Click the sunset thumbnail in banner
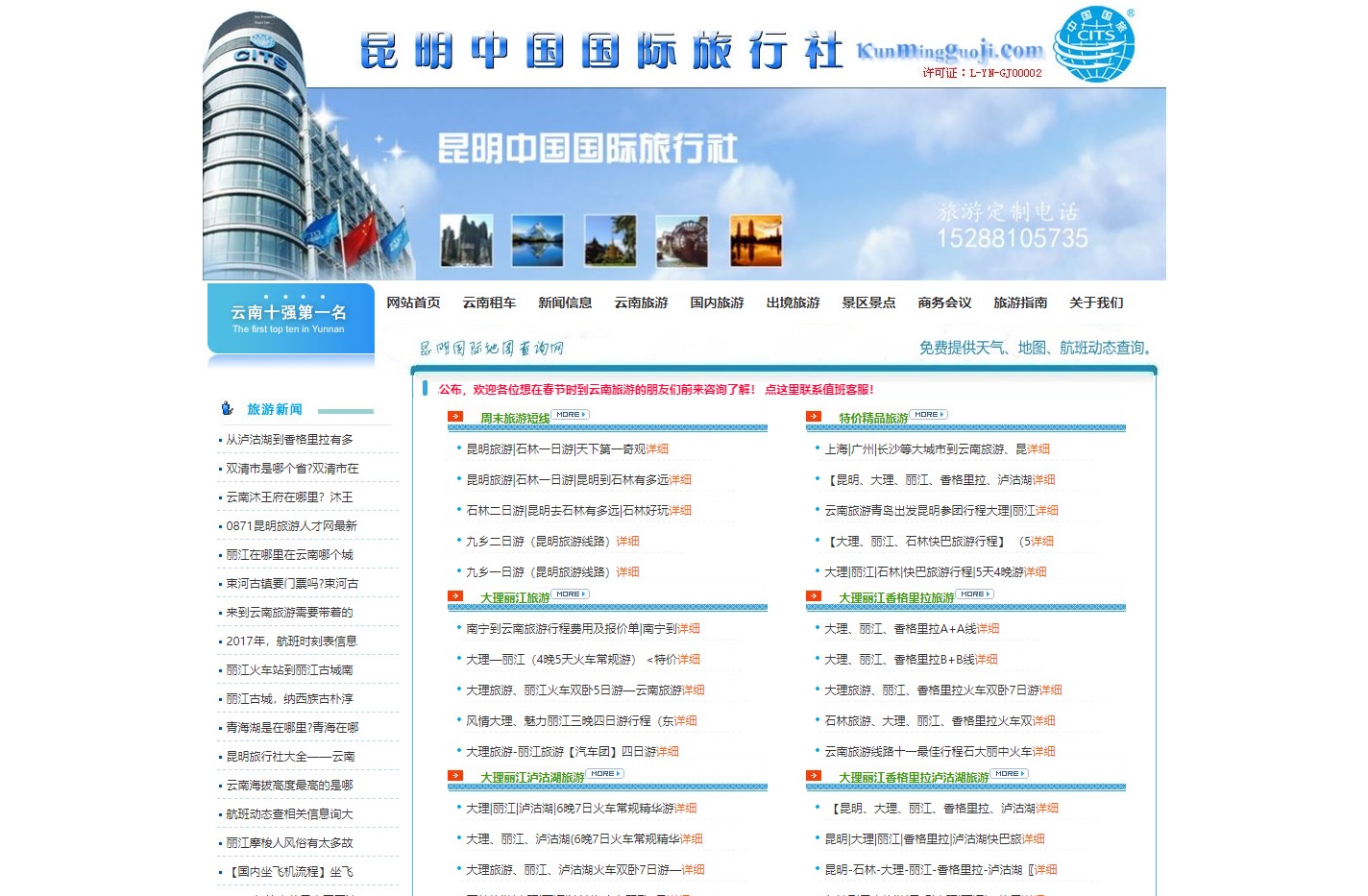 [x=756, y=240]
